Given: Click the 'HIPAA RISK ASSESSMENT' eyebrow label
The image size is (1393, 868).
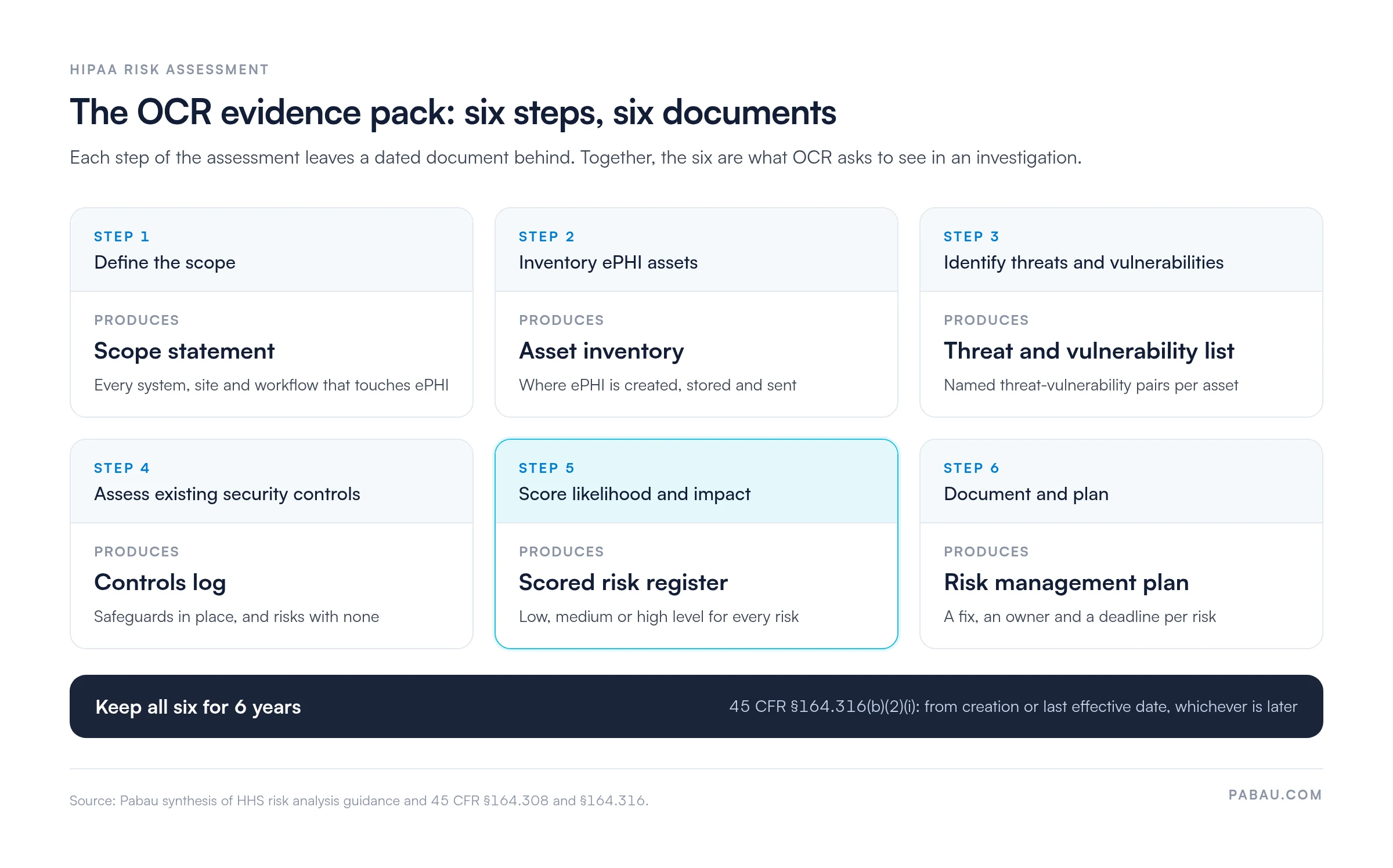Looking at the screenshot, I should click(169, 70).
